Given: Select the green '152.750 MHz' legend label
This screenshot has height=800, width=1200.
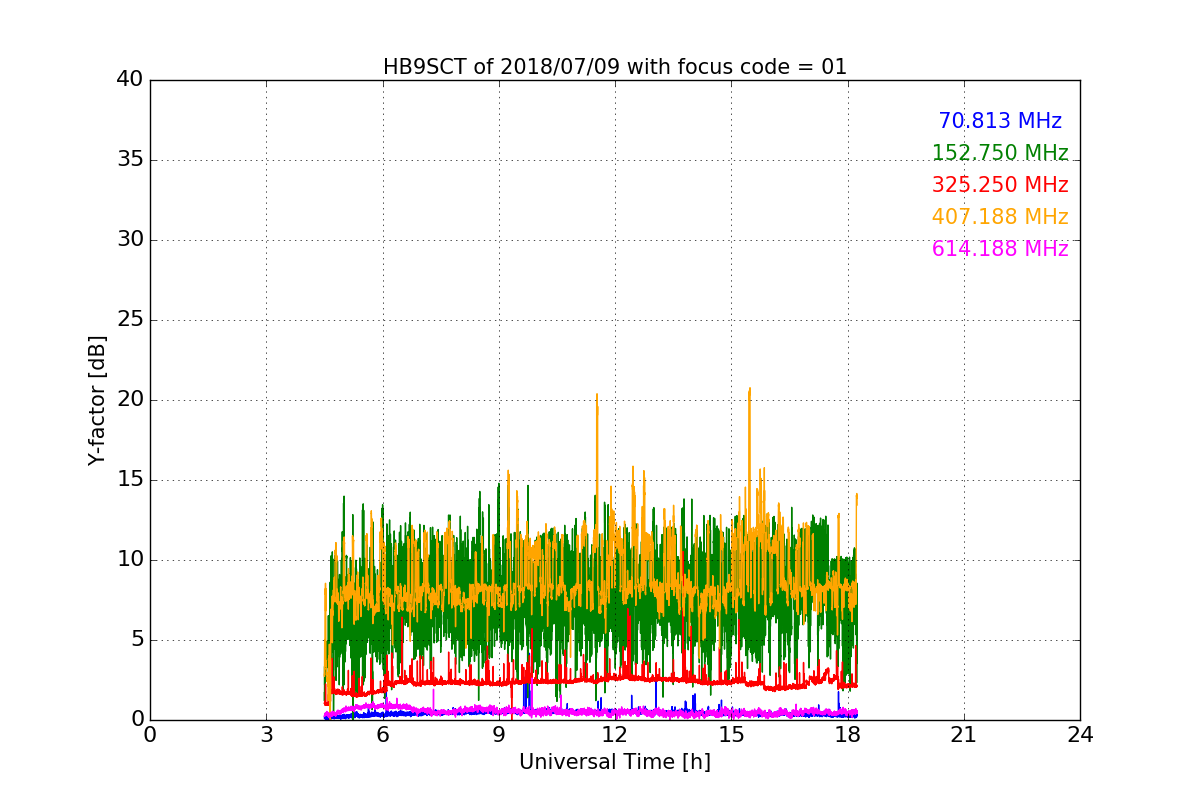Looking at the screenshot, I should [x=1000, y=153].
